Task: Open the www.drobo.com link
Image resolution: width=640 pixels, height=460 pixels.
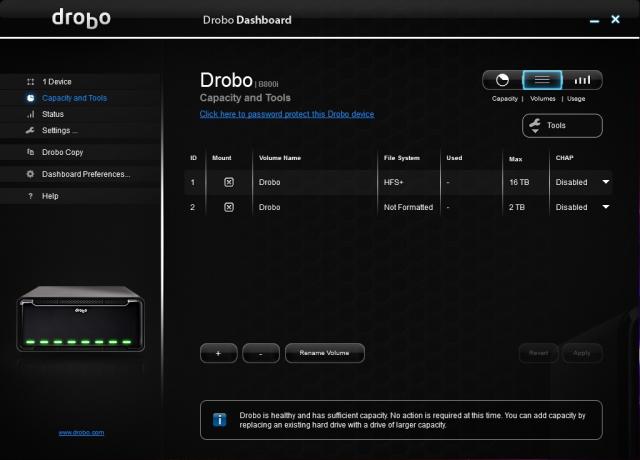Action: click(x=81, y=433)
